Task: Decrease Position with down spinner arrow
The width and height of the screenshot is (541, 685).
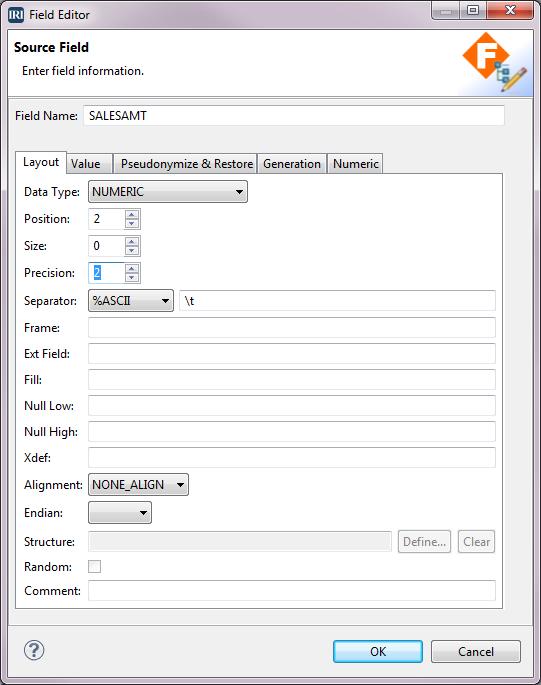Action: [132, 224]
